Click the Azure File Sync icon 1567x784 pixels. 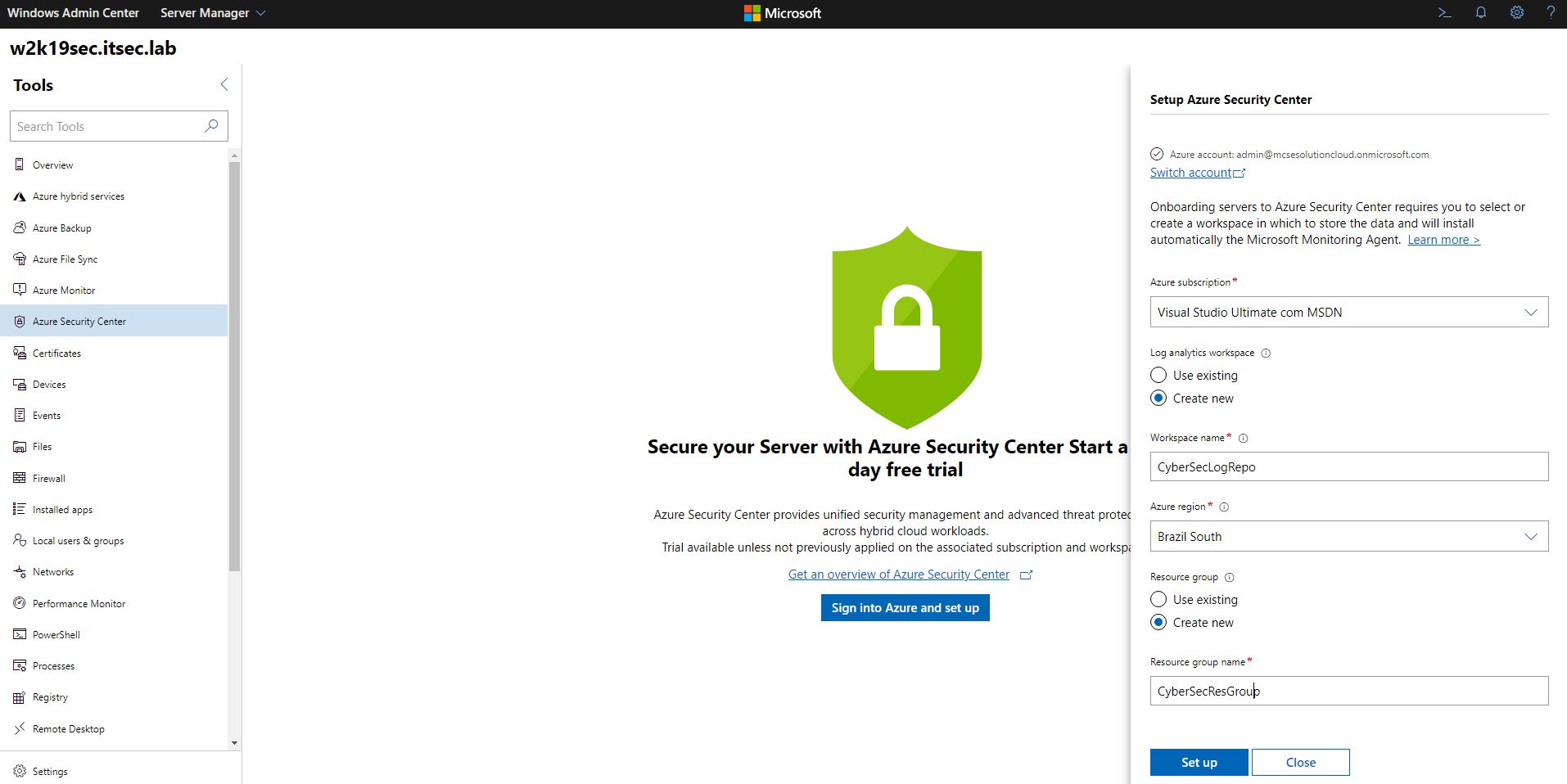point(20,259)
